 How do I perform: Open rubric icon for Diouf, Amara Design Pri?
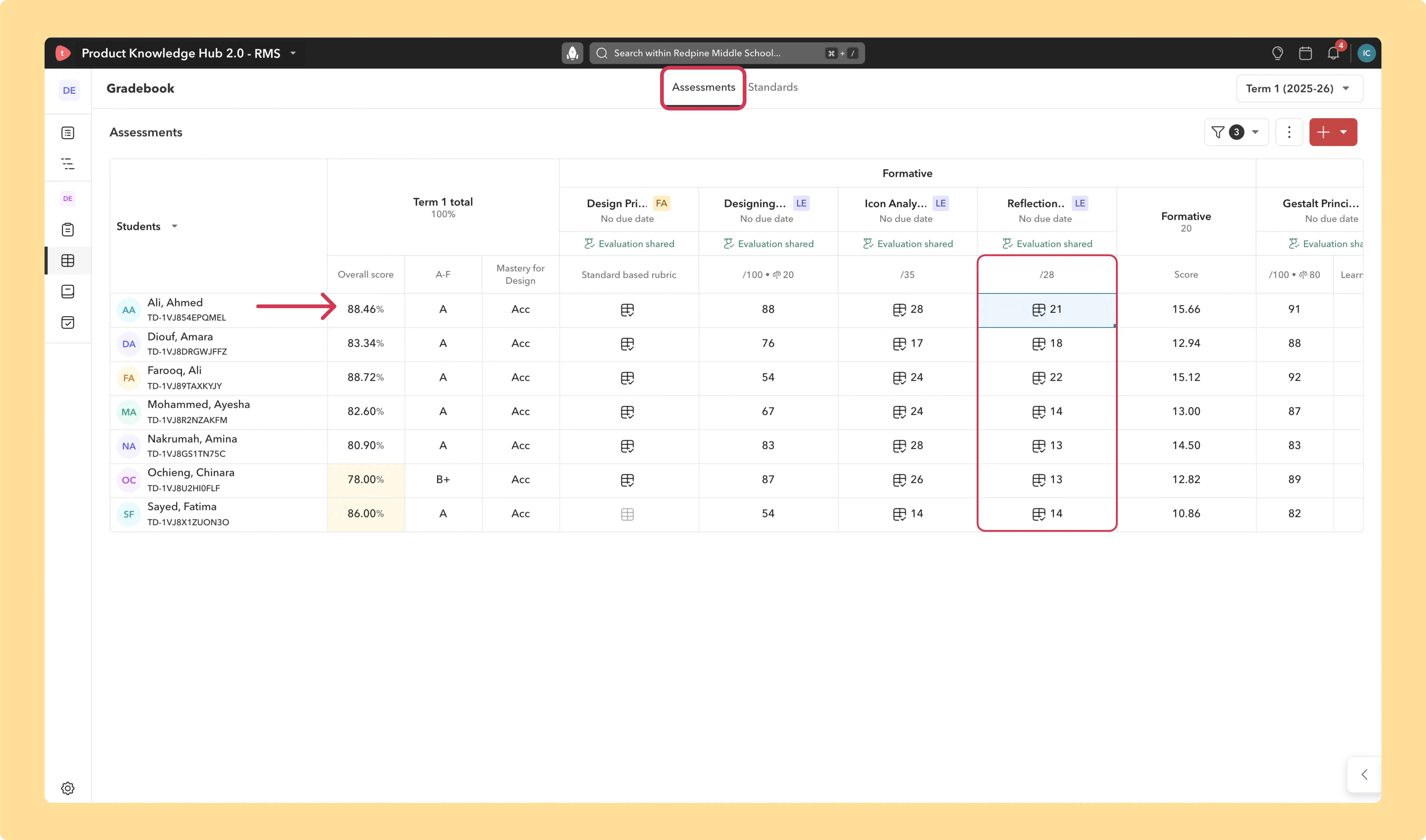627,344
